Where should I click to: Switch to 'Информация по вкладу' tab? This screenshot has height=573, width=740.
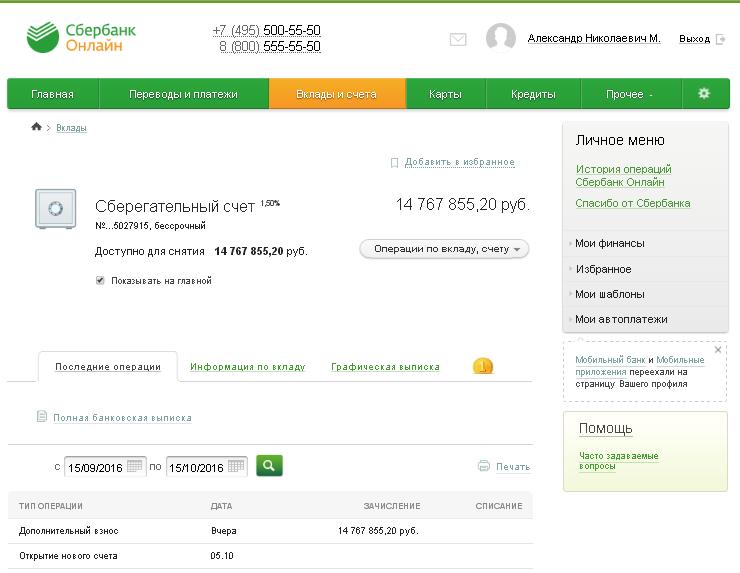pos(248,367)
